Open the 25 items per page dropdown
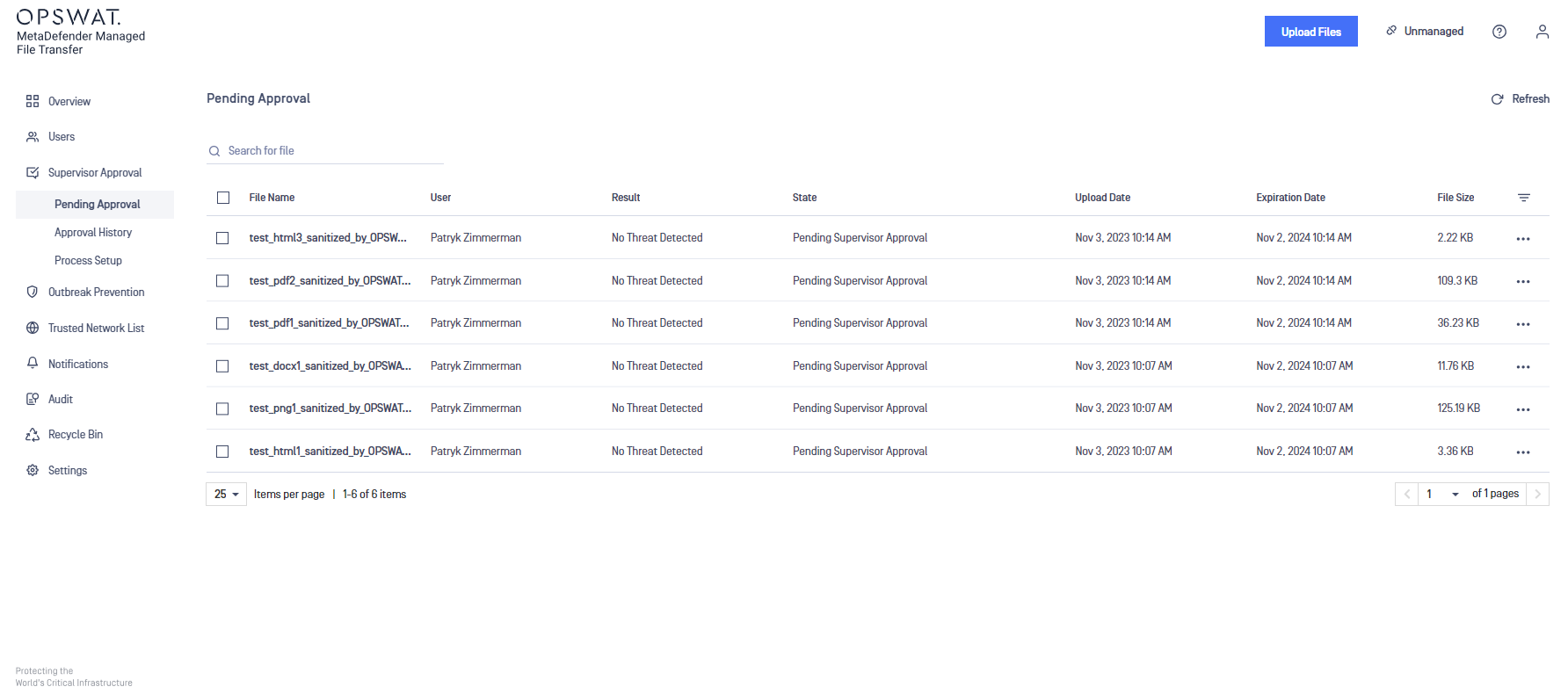1568x694 pixels. [x=226, y=494]
